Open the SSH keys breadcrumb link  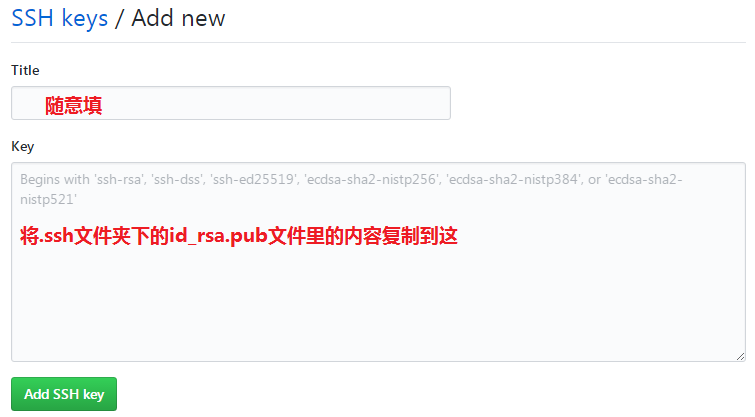tap(60, 19)
